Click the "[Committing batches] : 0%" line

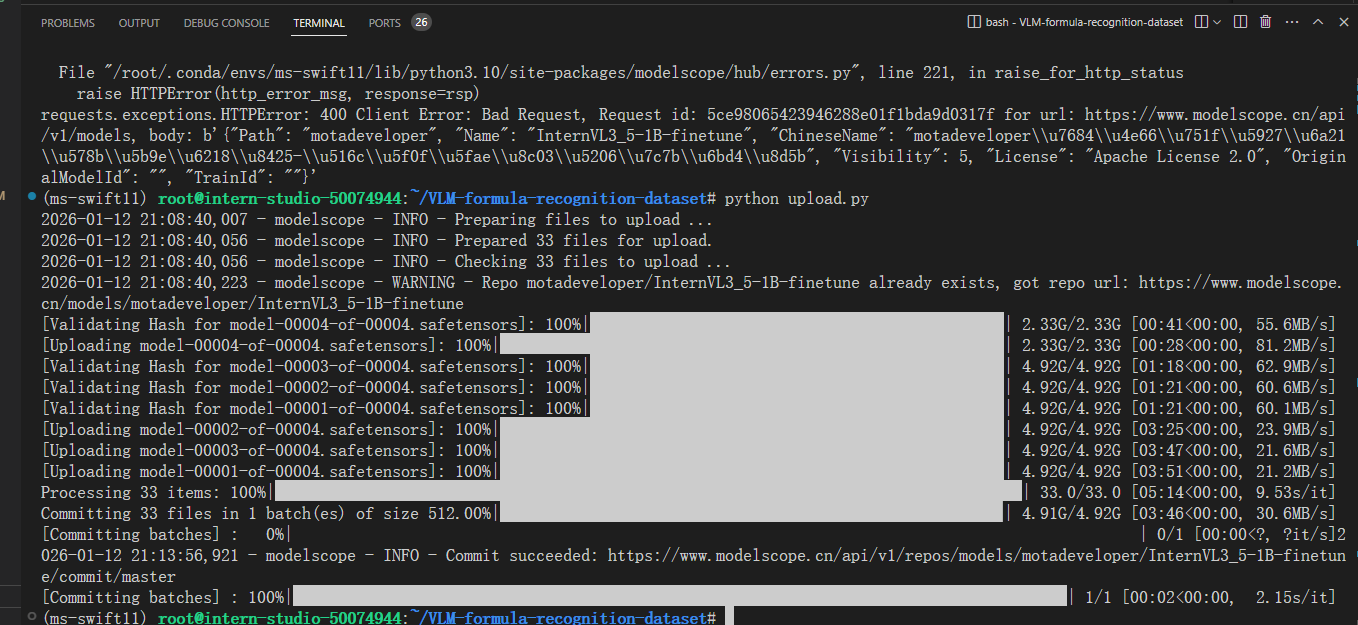(x=693, y=534)
